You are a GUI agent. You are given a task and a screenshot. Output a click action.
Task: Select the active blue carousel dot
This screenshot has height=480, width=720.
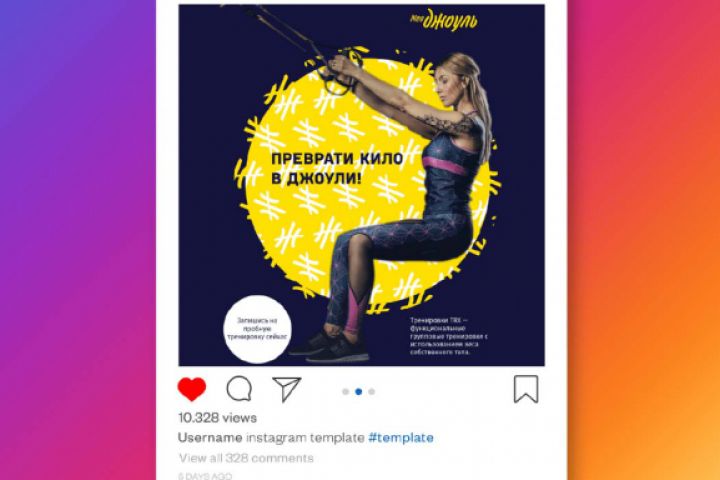click(359, 391)
